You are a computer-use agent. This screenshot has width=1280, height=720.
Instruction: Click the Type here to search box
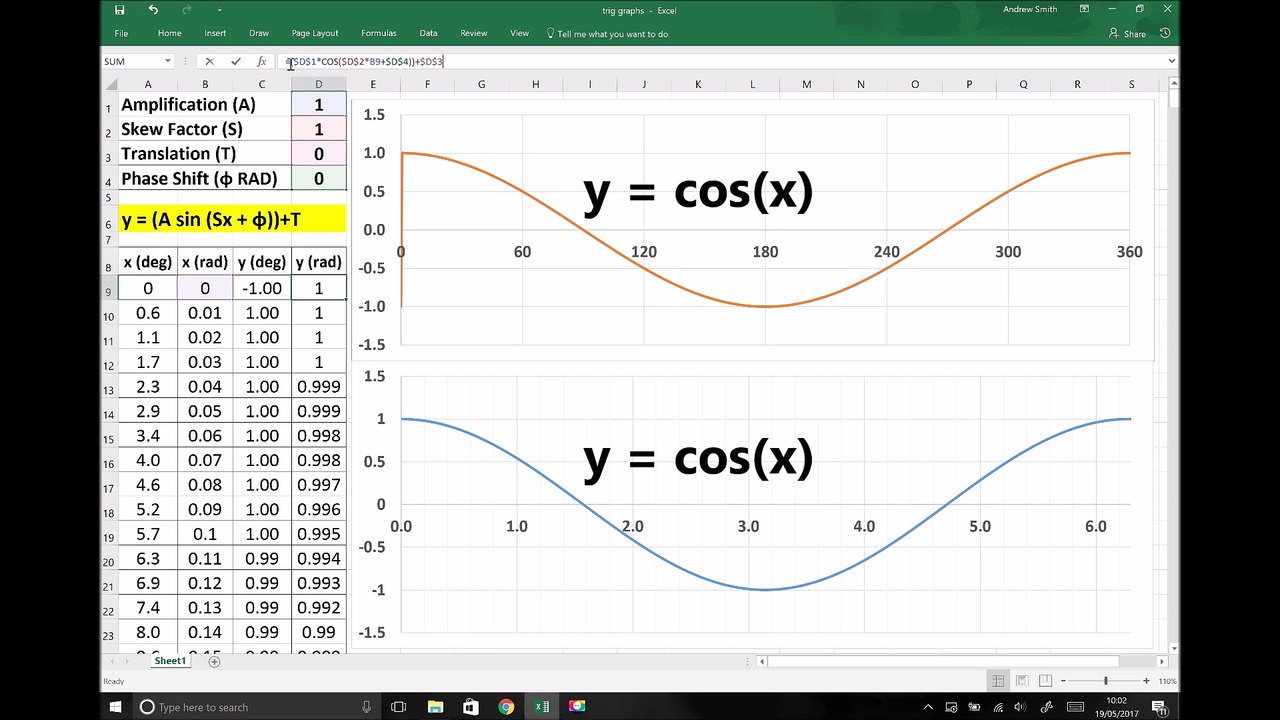pos(255,707)
